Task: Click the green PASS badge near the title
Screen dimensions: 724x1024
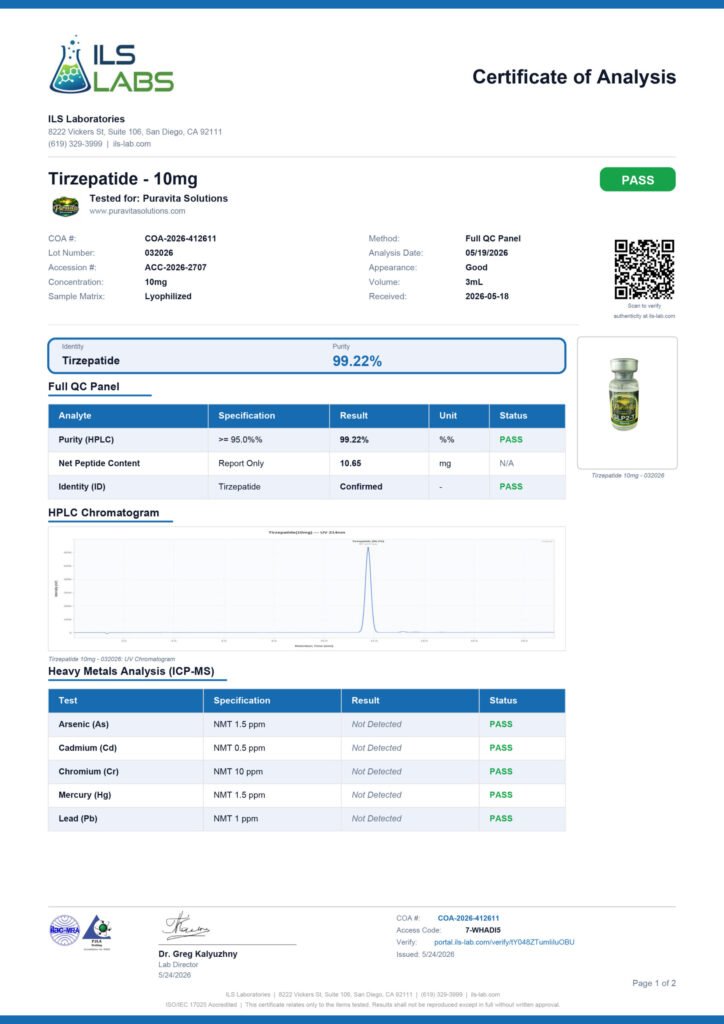Action: (637, 180)
